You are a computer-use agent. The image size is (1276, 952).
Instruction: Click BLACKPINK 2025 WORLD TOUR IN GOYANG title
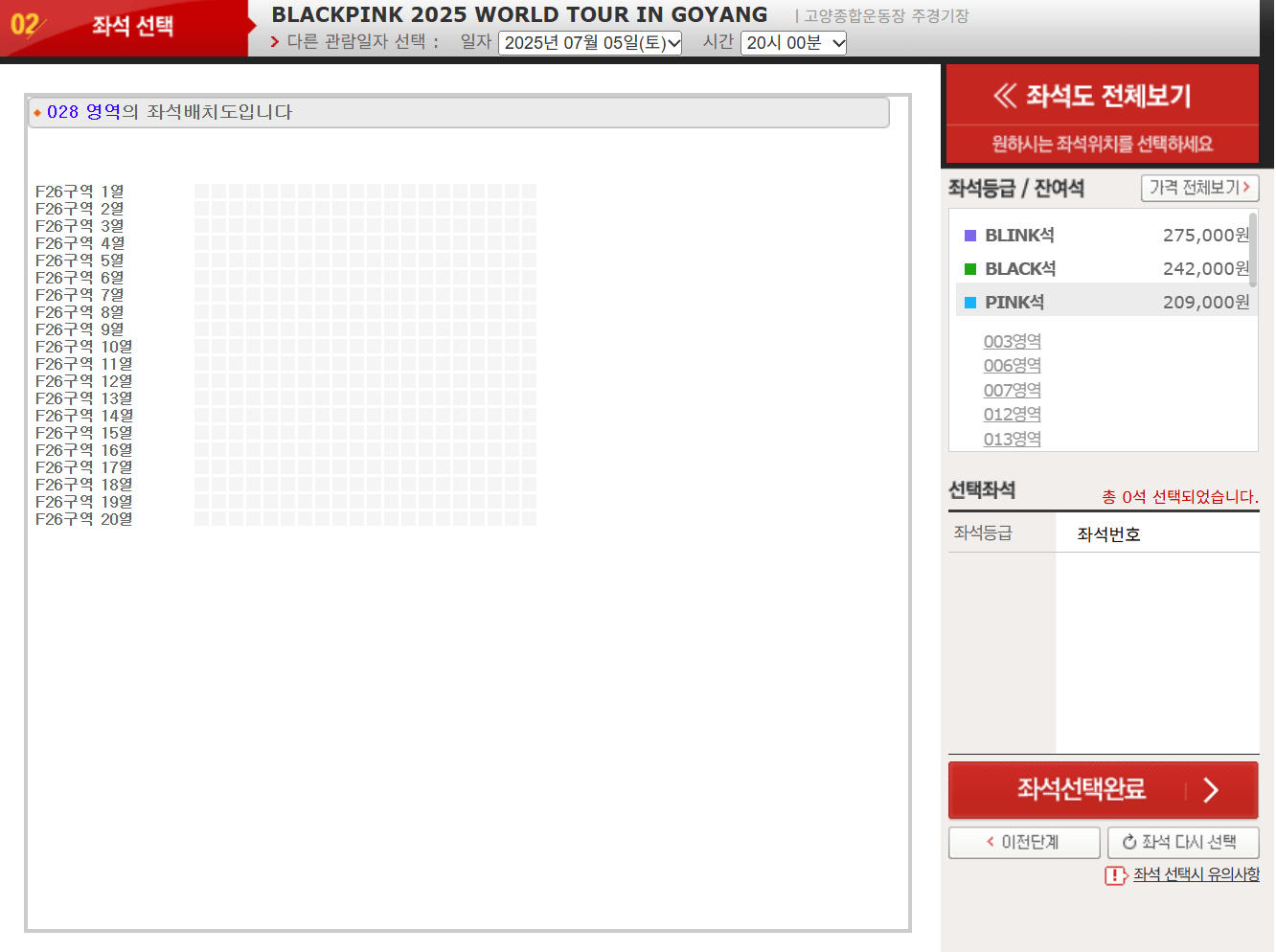tap(519, 15)
